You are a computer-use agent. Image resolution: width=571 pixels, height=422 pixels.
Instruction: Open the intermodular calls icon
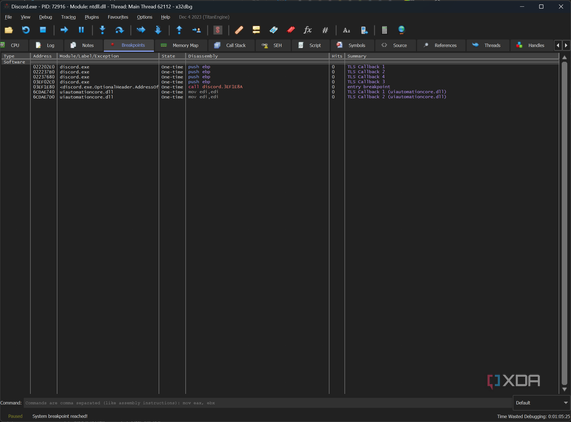(364, 30)
